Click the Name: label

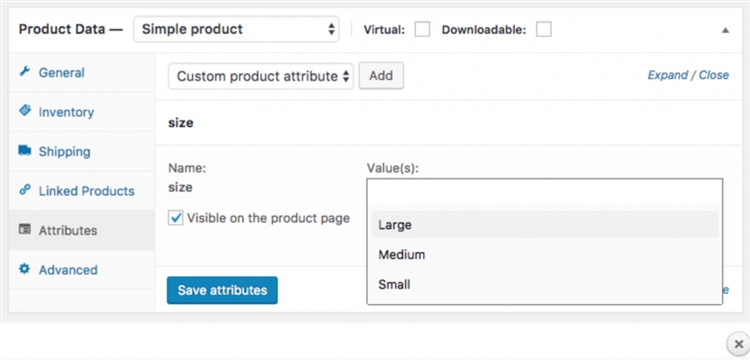point(187,168)
